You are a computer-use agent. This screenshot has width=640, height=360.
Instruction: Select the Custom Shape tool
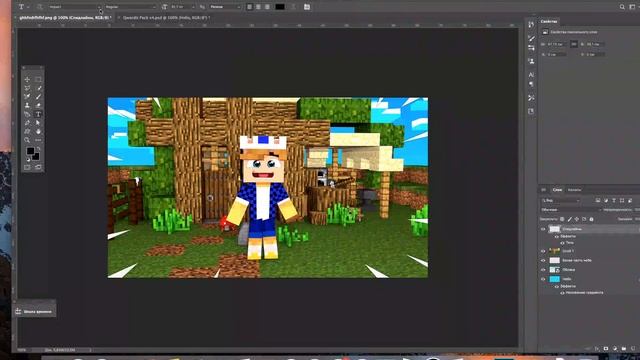click(27, 131)
